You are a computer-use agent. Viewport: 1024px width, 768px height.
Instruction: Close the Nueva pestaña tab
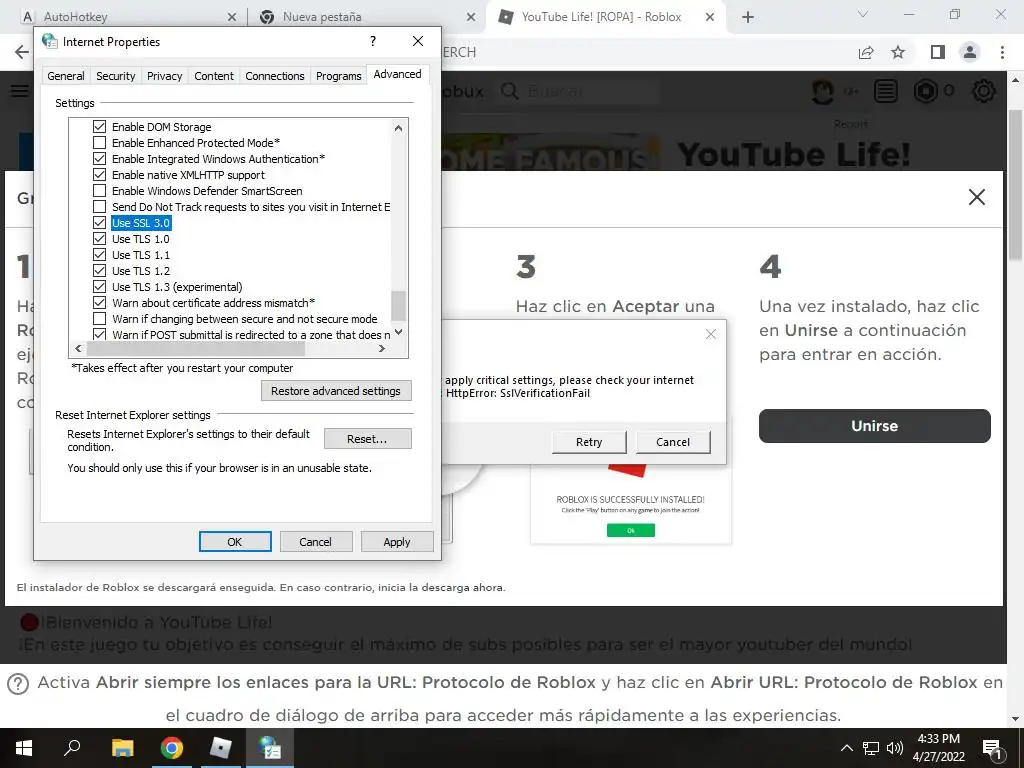tap(471, 17)
